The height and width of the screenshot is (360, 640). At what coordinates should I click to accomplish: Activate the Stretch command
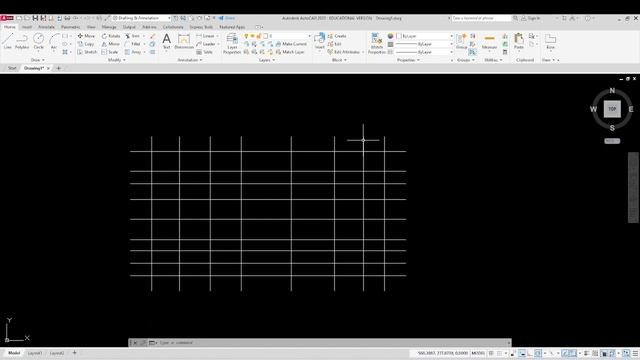click(x=87, y=52)
